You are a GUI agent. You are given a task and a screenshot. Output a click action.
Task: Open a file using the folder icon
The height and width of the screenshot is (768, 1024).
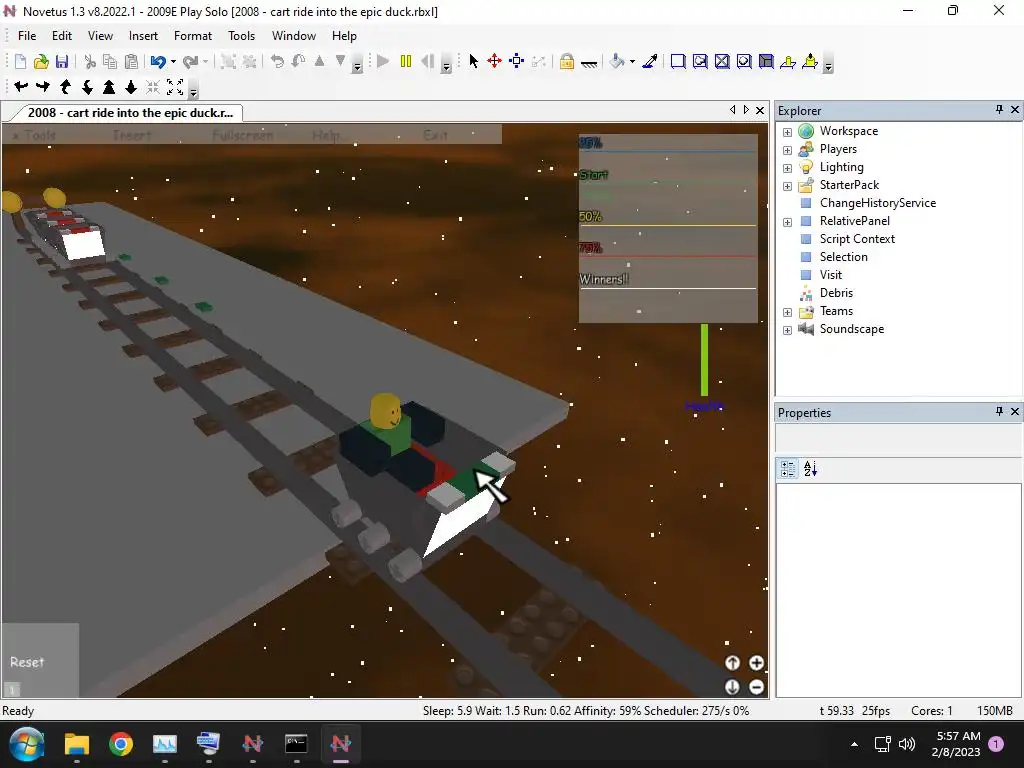(x=41, y=61)
